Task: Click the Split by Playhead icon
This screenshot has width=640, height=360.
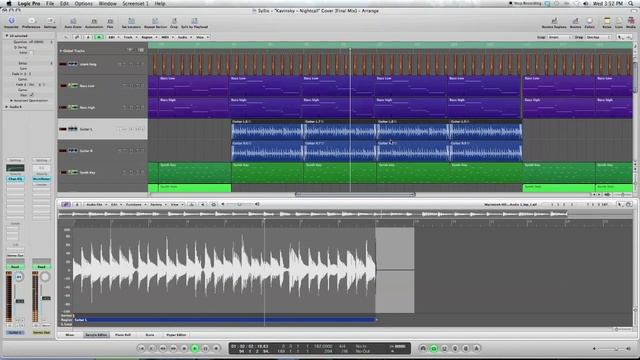Action: 194,22
